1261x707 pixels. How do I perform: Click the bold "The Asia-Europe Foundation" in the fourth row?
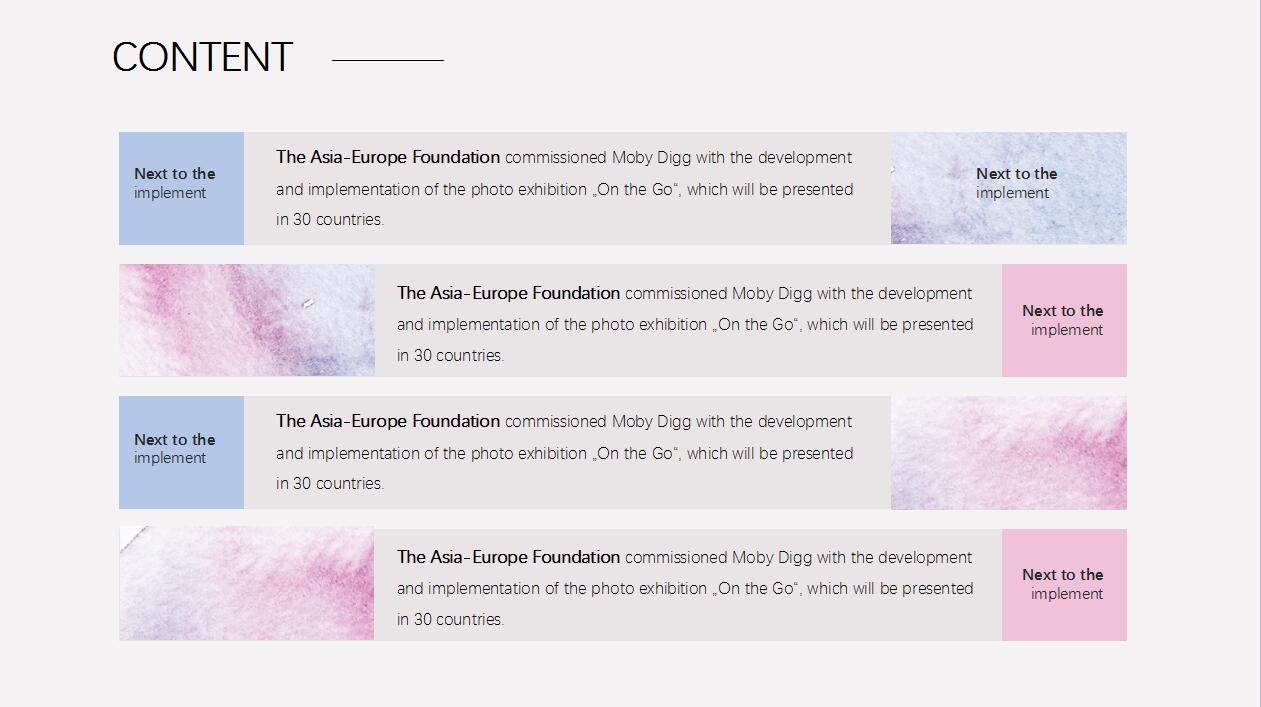click(x=508, y=557)
